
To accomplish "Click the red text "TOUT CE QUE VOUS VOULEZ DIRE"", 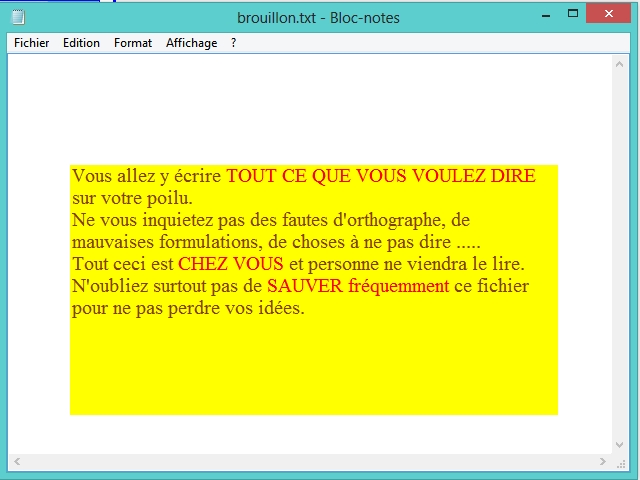I will 381,176.
